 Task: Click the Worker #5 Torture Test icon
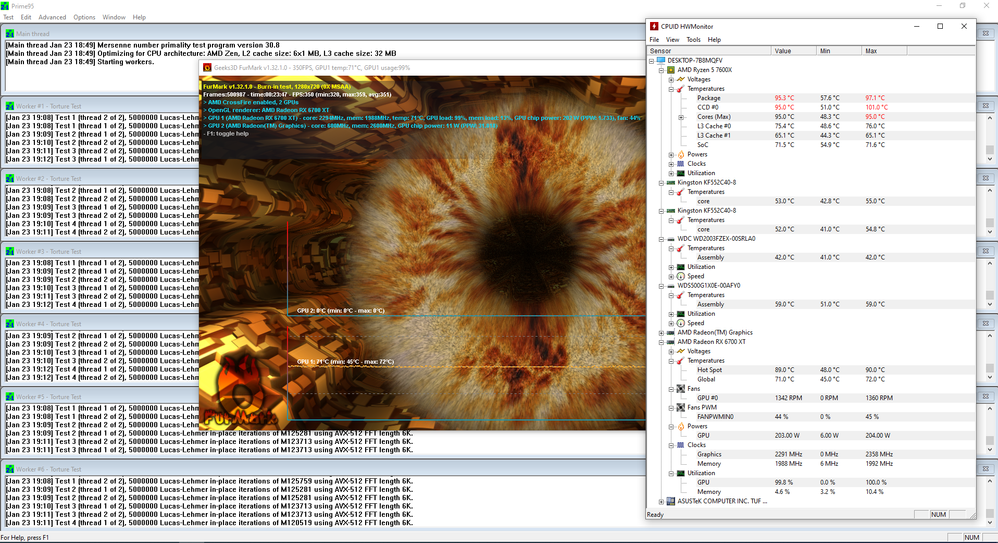click(x=10, y=397)
